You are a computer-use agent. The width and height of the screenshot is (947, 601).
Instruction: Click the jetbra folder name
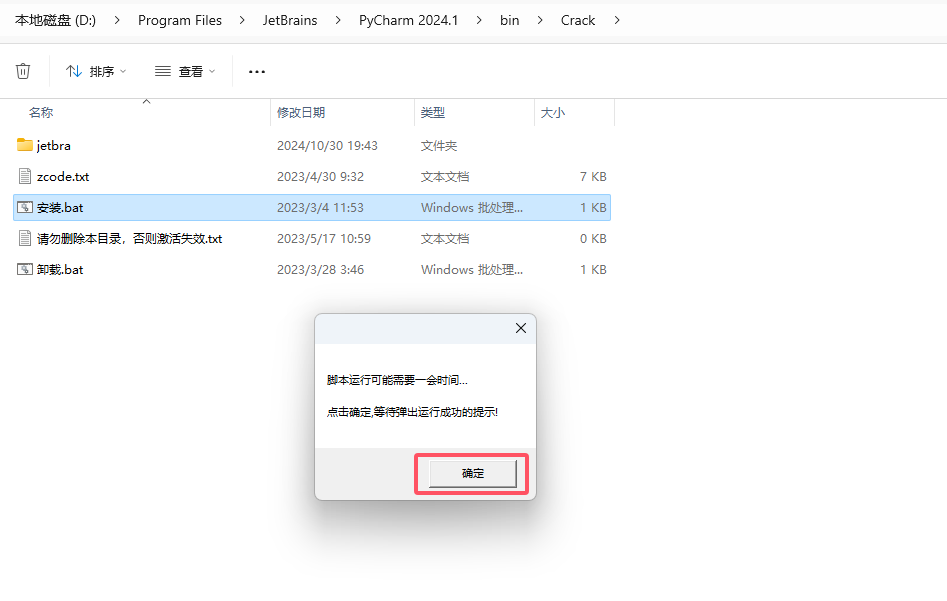[x=54, y=146]
